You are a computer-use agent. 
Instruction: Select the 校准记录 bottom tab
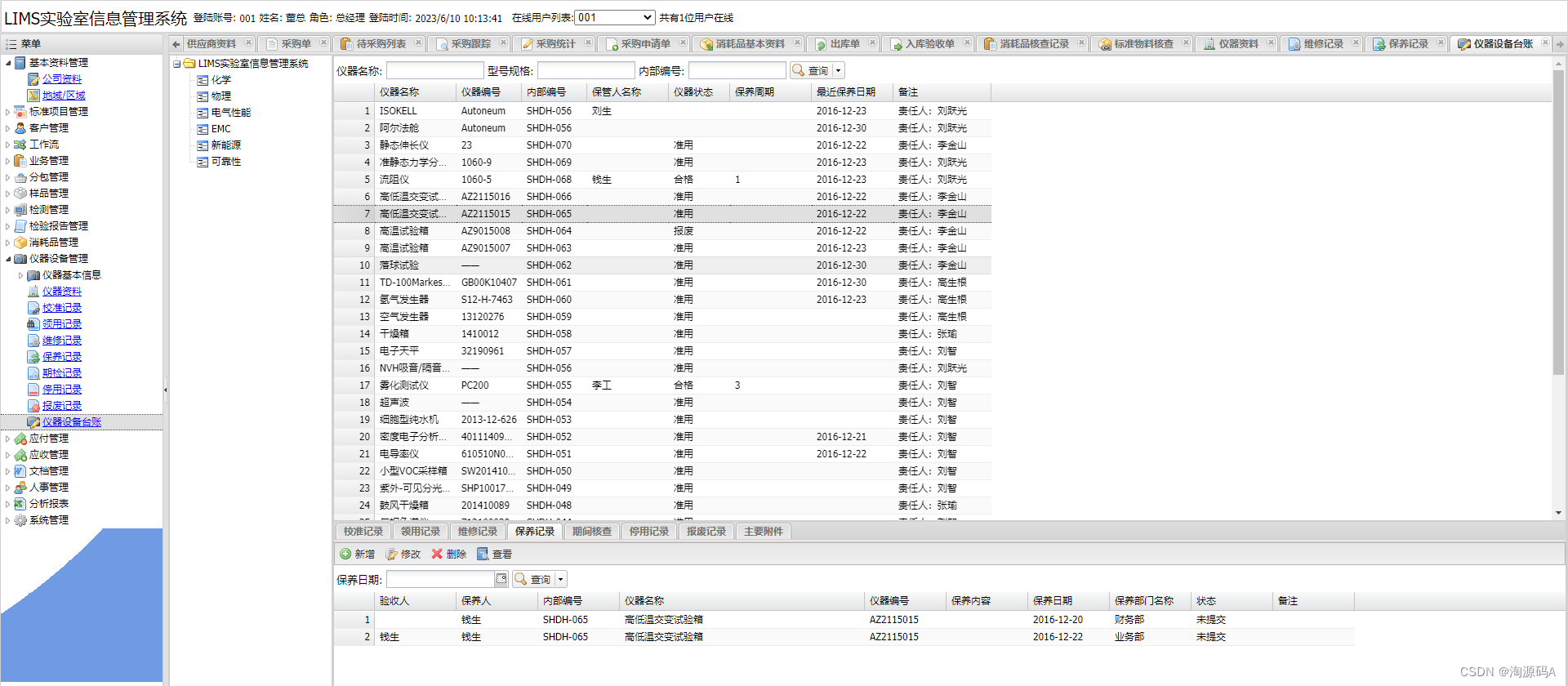pos(363,532)
